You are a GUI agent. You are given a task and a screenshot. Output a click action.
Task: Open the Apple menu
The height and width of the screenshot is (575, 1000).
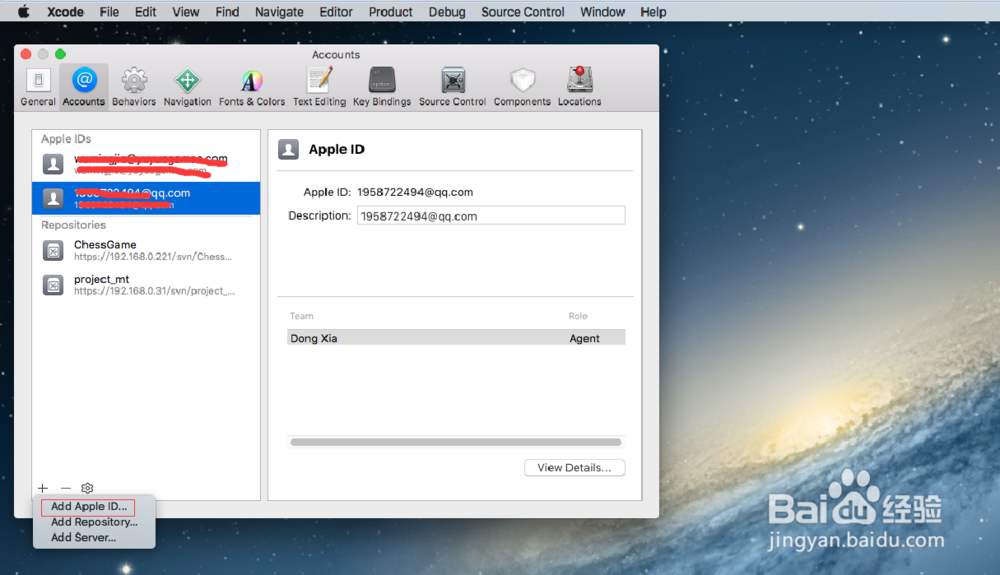point(24,11)
